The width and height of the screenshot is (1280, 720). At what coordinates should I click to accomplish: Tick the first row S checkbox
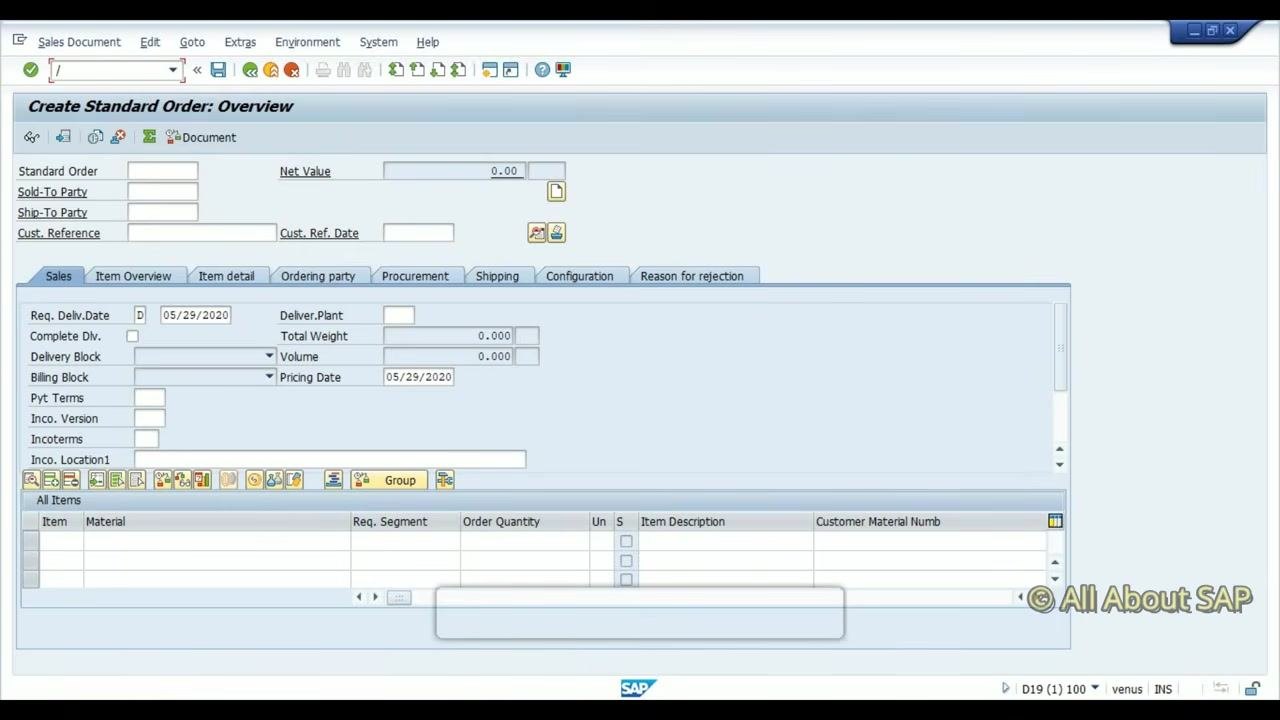(626, 541)
